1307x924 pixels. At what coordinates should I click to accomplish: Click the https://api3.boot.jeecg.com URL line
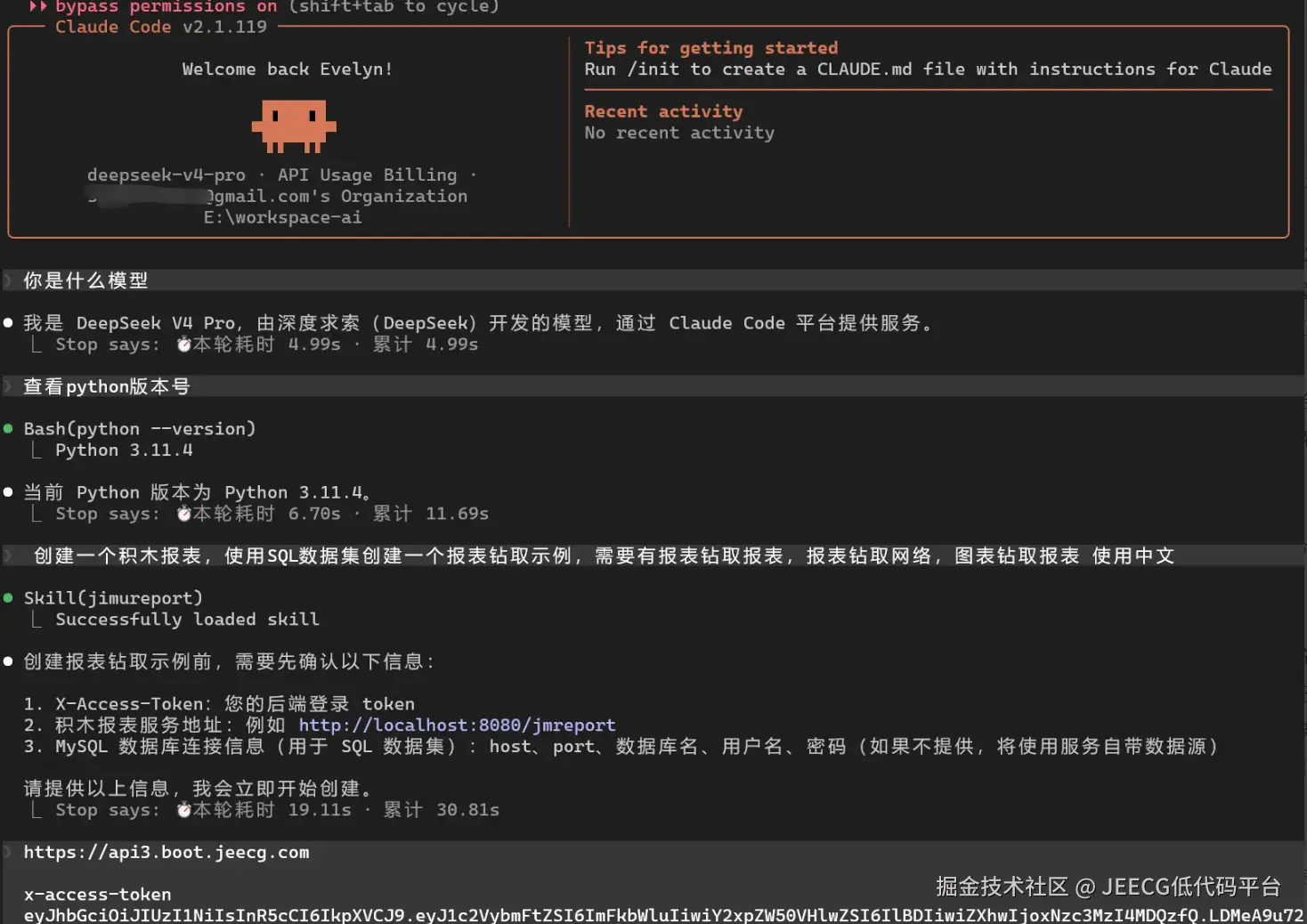pyautogui.click(x=166, y=853)
